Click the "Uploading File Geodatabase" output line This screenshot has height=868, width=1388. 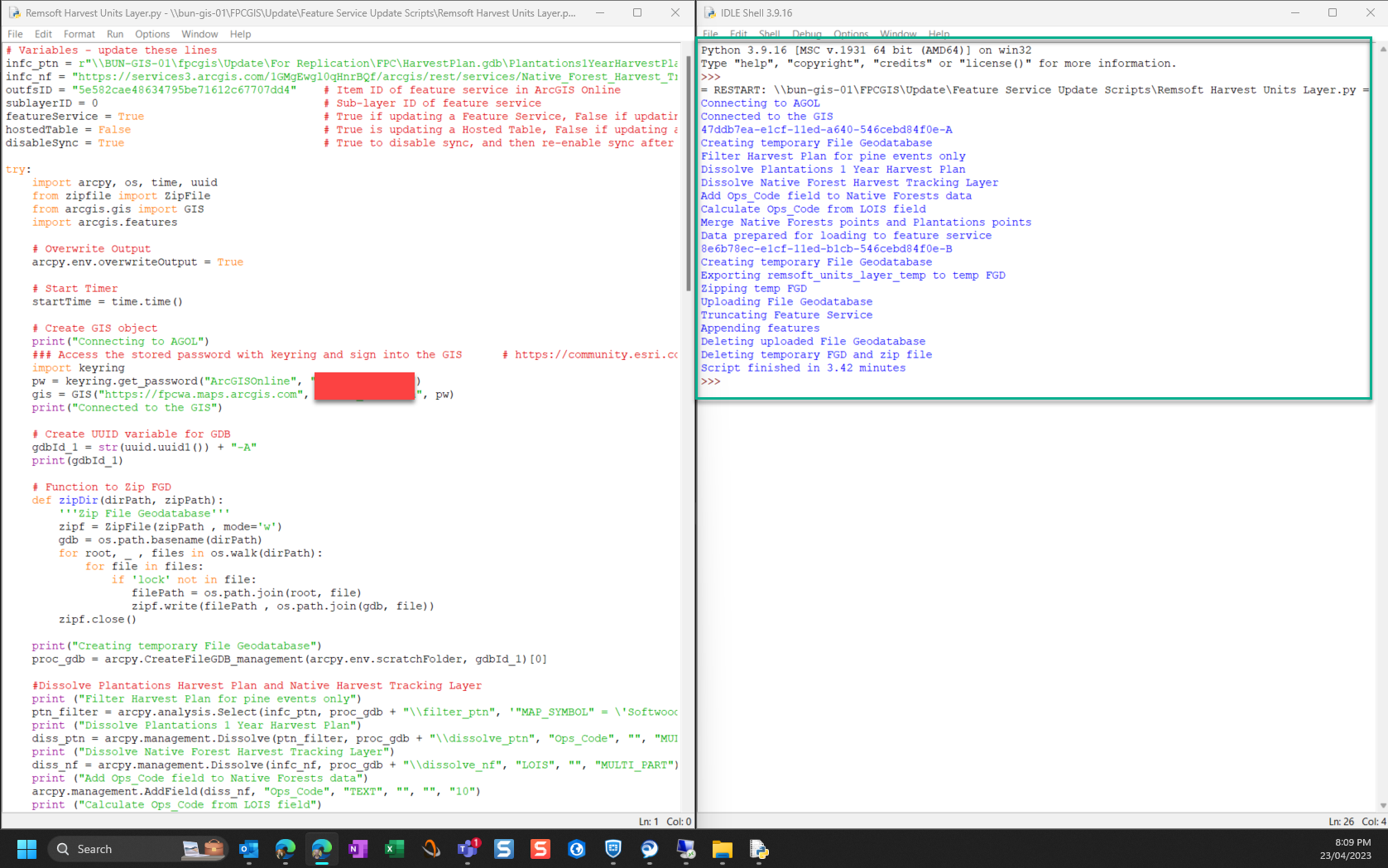(786, 302)
